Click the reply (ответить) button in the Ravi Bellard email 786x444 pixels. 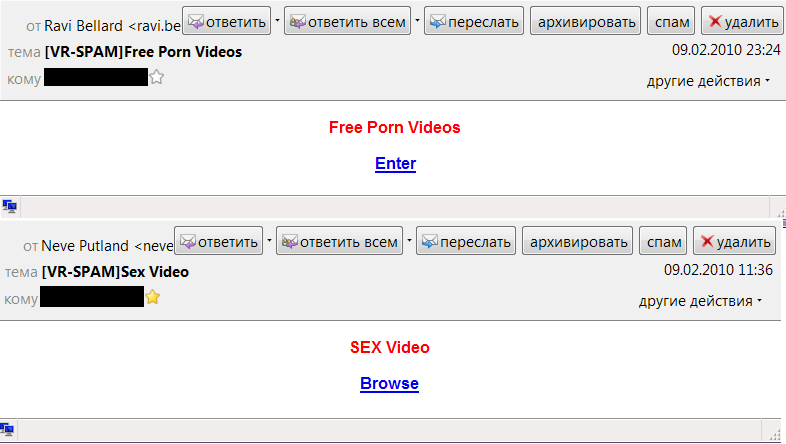click(227, 22)
